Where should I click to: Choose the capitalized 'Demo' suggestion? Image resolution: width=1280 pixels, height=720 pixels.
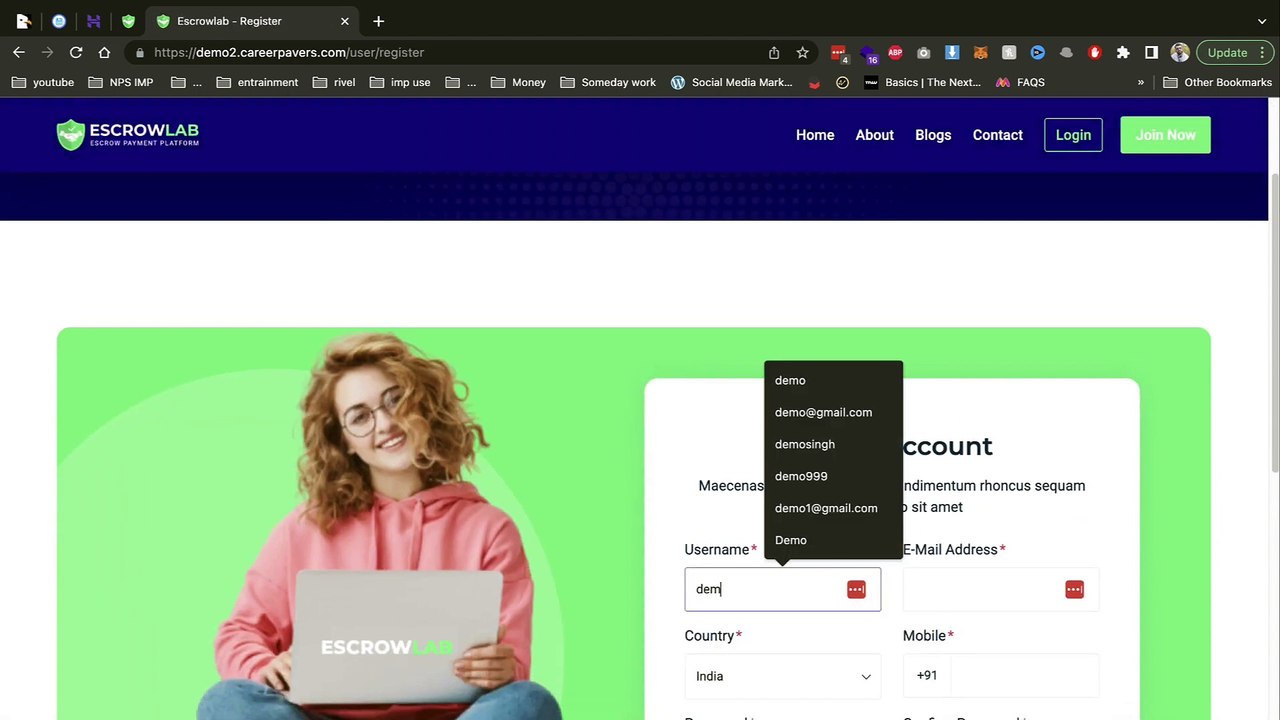(x=833, y=540)
